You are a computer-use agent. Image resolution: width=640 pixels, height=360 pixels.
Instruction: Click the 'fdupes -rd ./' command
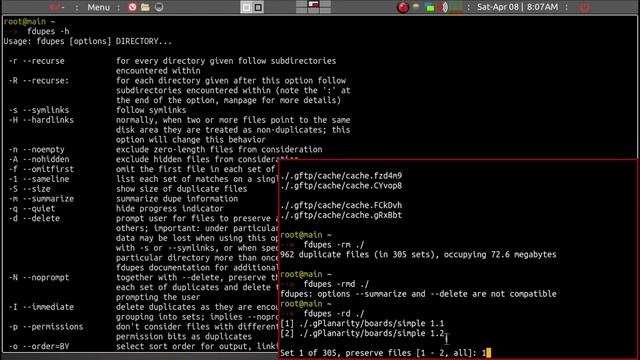click(x=334, y=314)
